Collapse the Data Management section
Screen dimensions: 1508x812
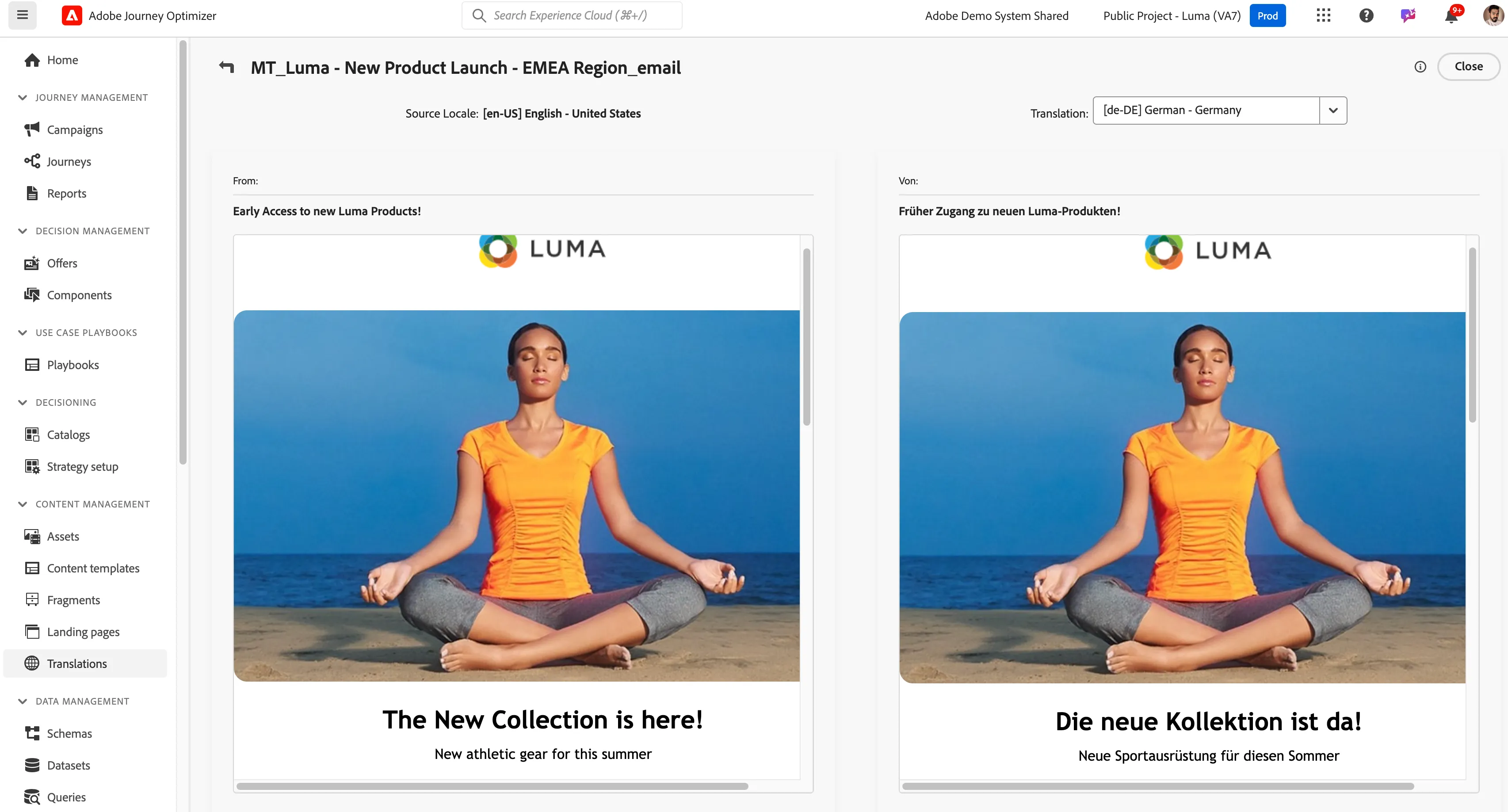[23, 701]
